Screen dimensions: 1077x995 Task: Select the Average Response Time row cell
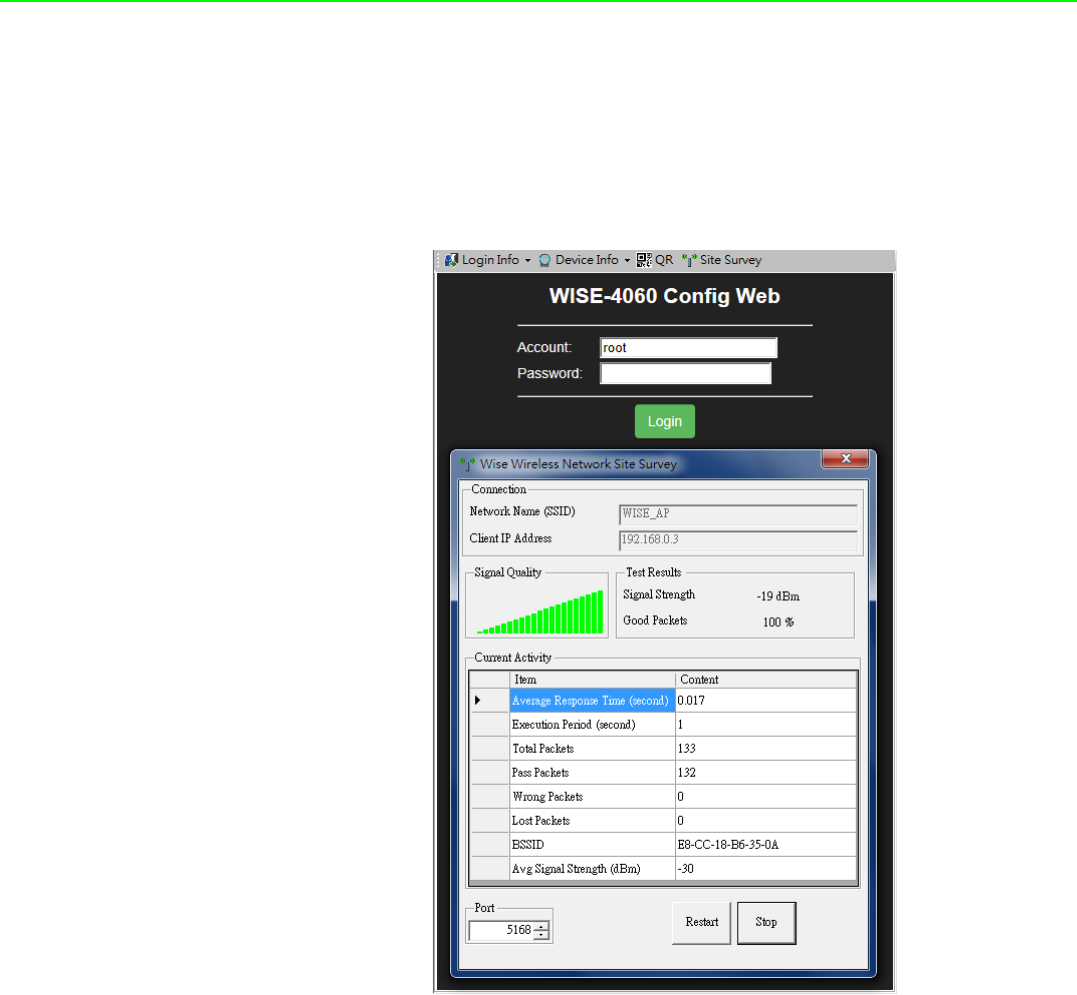592,700
